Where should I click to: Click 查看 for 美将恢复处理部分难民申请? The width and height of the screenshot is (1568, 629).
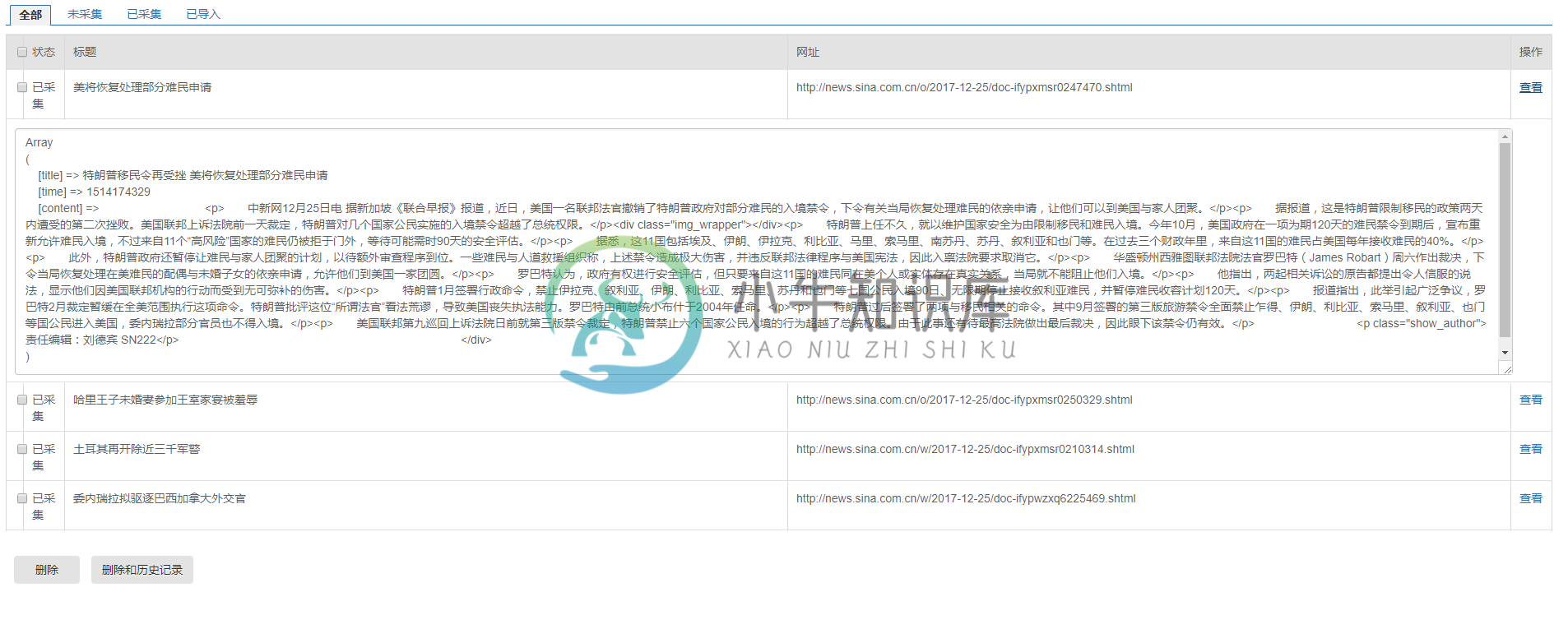pos(1530,87)
